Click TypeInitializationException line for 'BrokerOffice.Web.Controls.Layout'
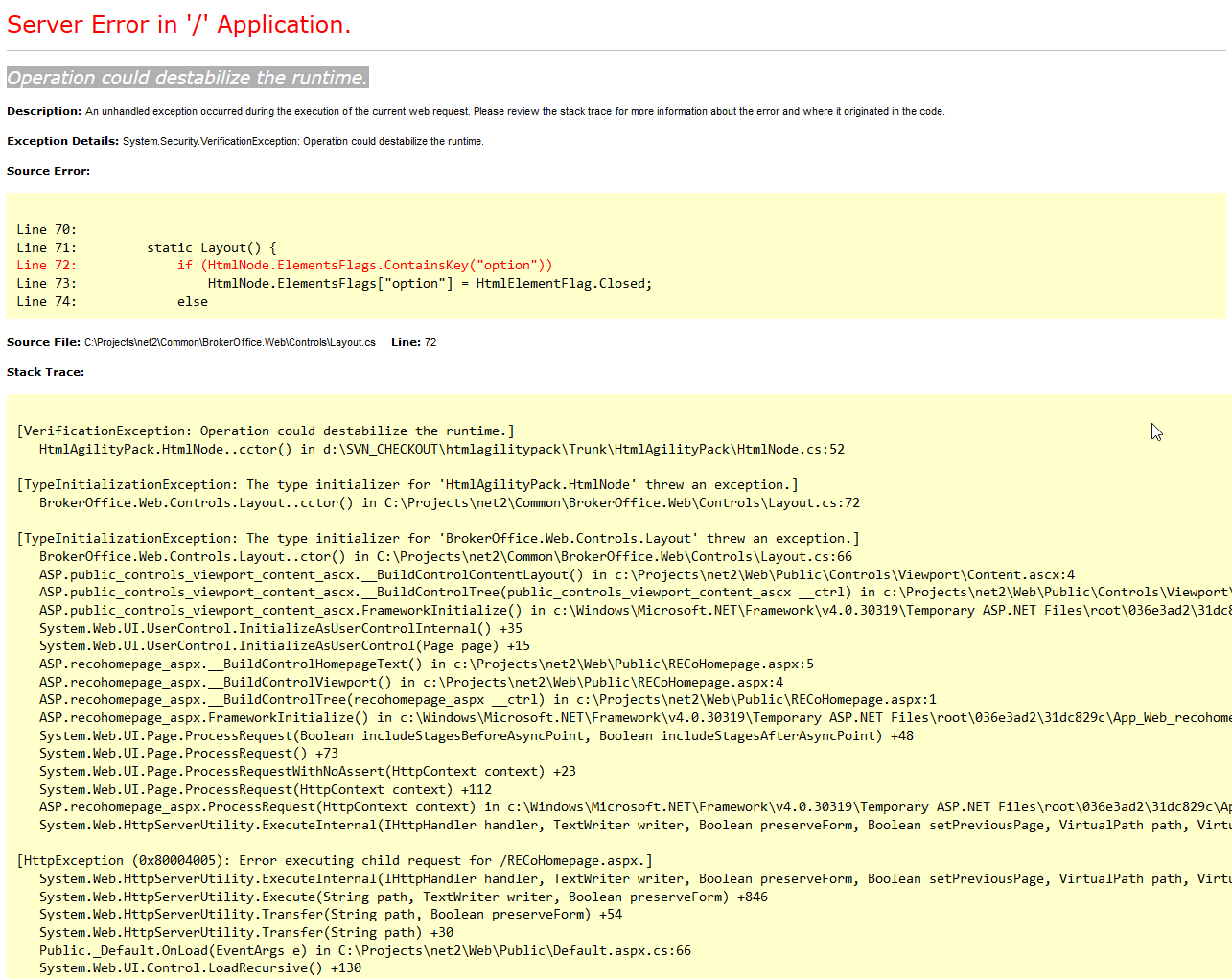The height and width of the screenshot is (979, 1232). pyautogui.click(x=438, y=538)
